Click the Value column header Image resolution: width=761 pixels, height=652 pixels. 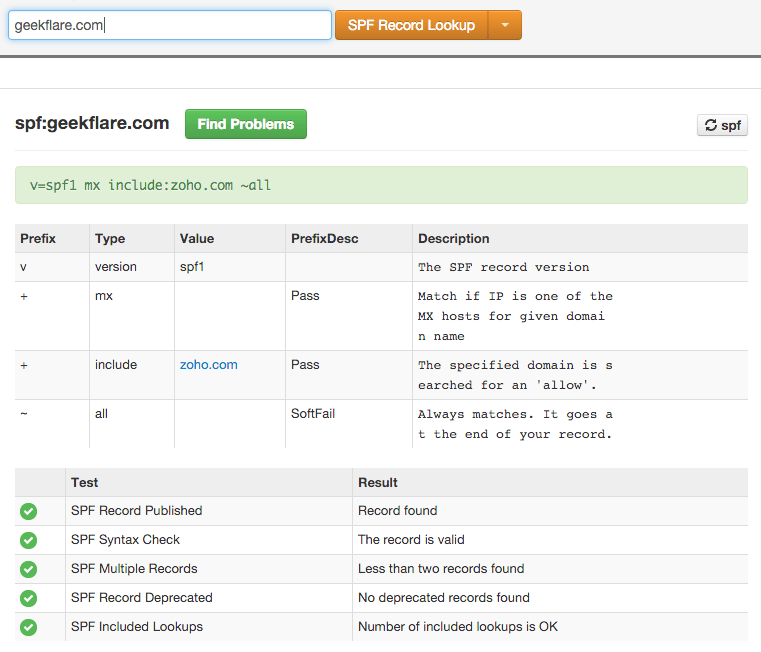pyautogui.click(x=197, y=238)
